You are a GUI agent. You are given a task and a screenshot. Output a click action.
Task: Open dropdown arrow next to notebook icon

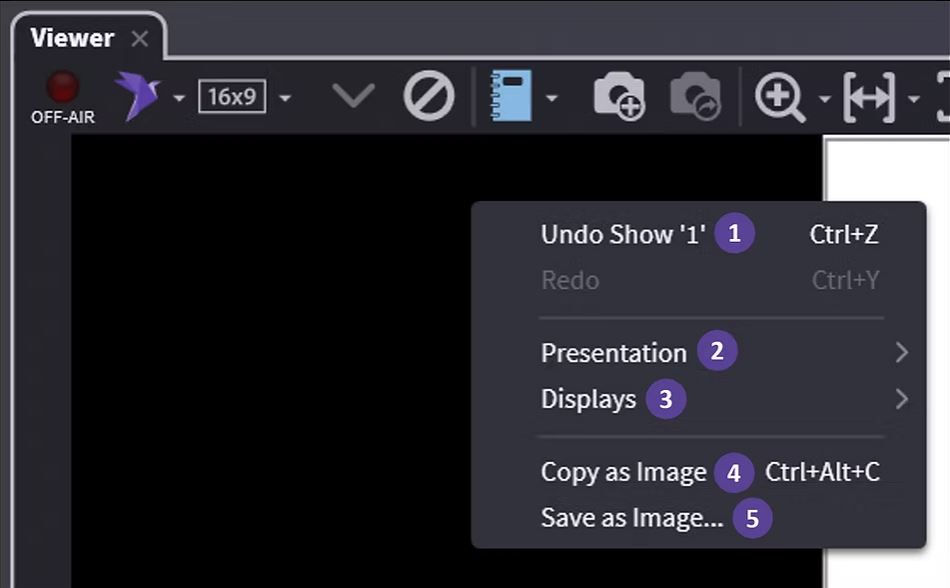(551, 99)
